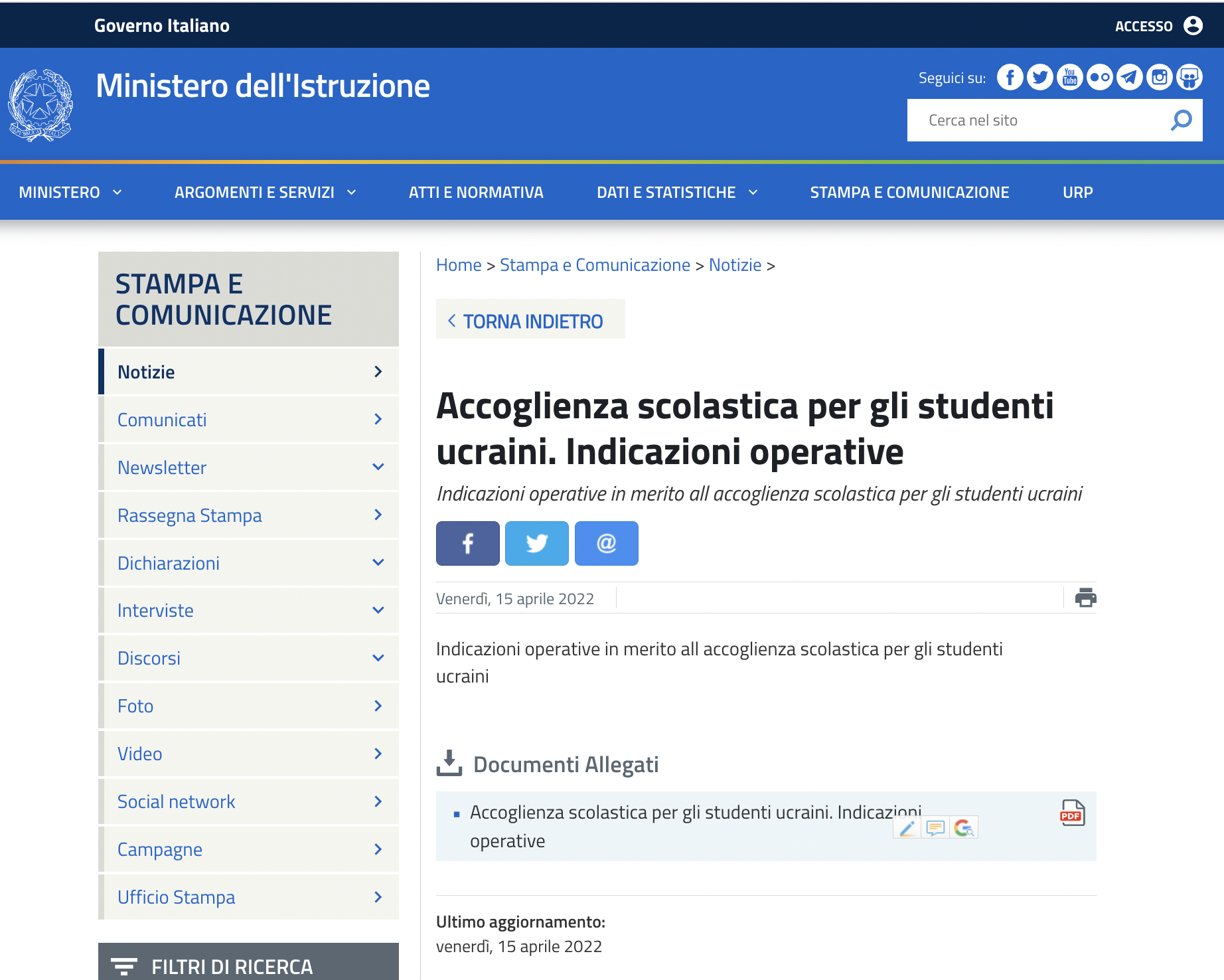Screen dimensions: 1224x980
Task: Open the Telegram channel icon
Action: click(1129, 78)
